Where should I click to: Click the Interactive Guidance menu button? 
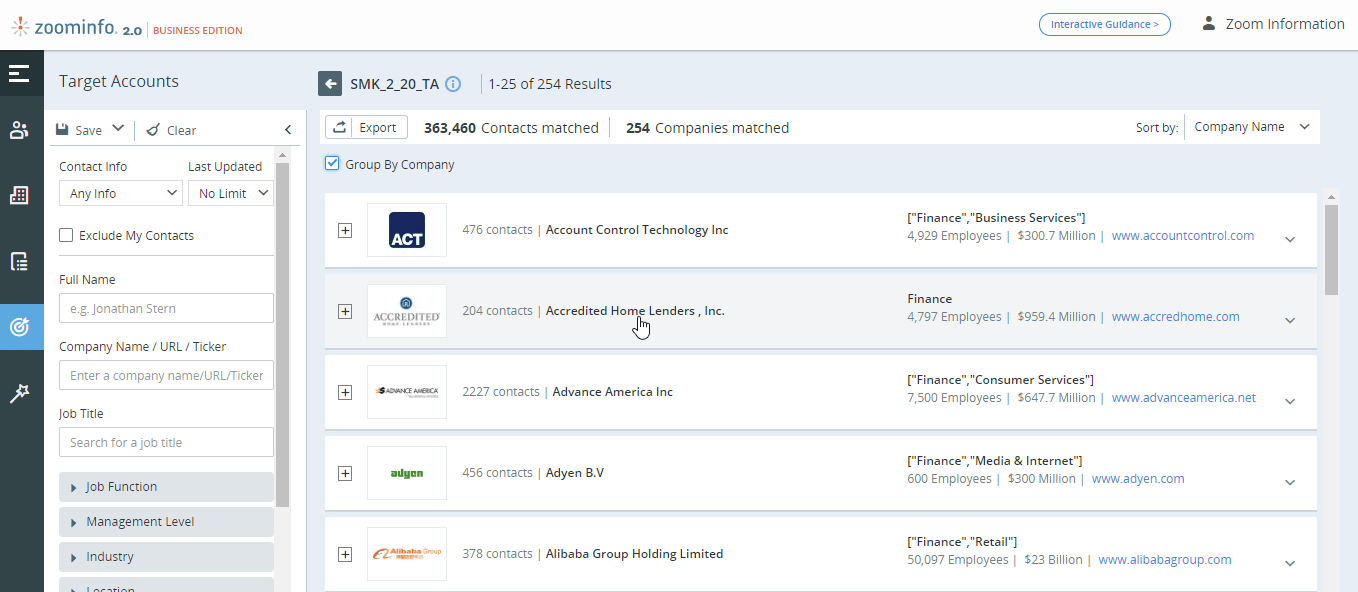1104,24
